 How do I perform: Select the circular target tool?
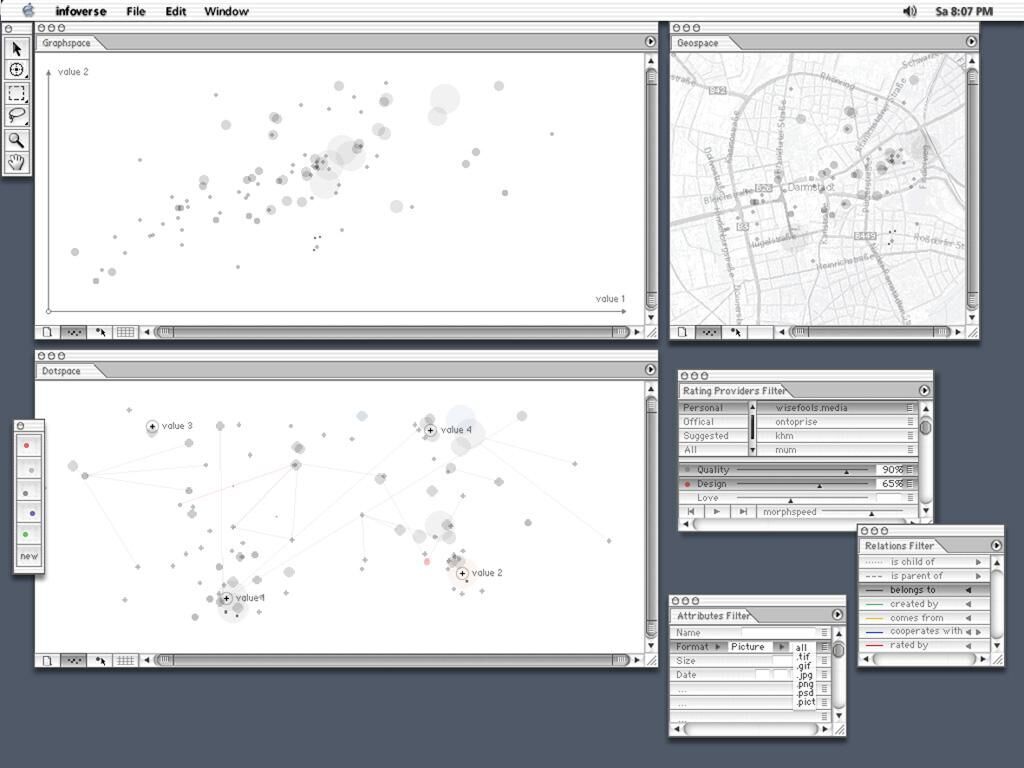pos(17,70)
